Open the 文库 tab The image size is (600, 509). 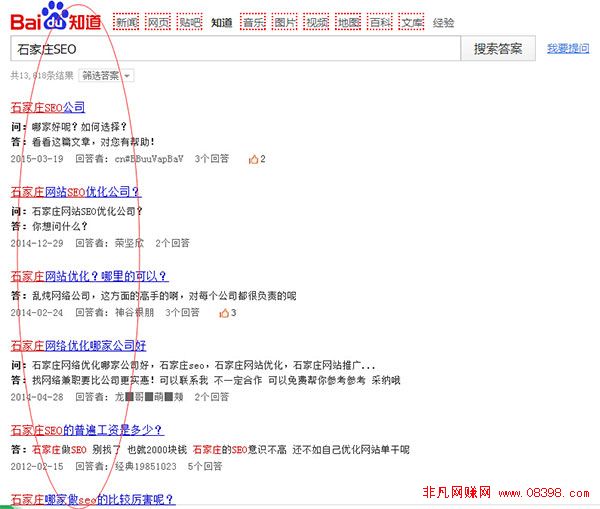point(411,23)
